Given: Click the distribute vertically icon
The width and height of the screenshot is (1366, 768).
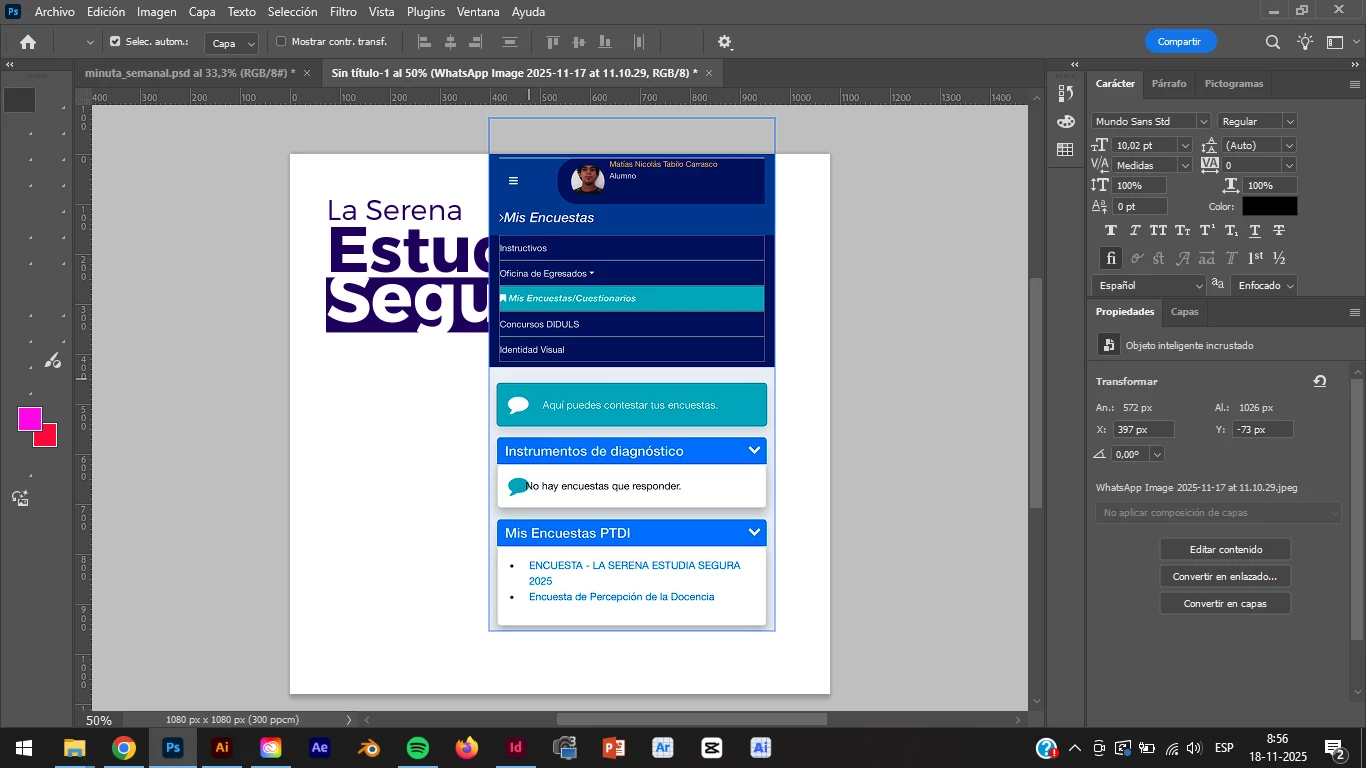Looking at the screenshot, I should pyautogui.click(x=510, y=42).
